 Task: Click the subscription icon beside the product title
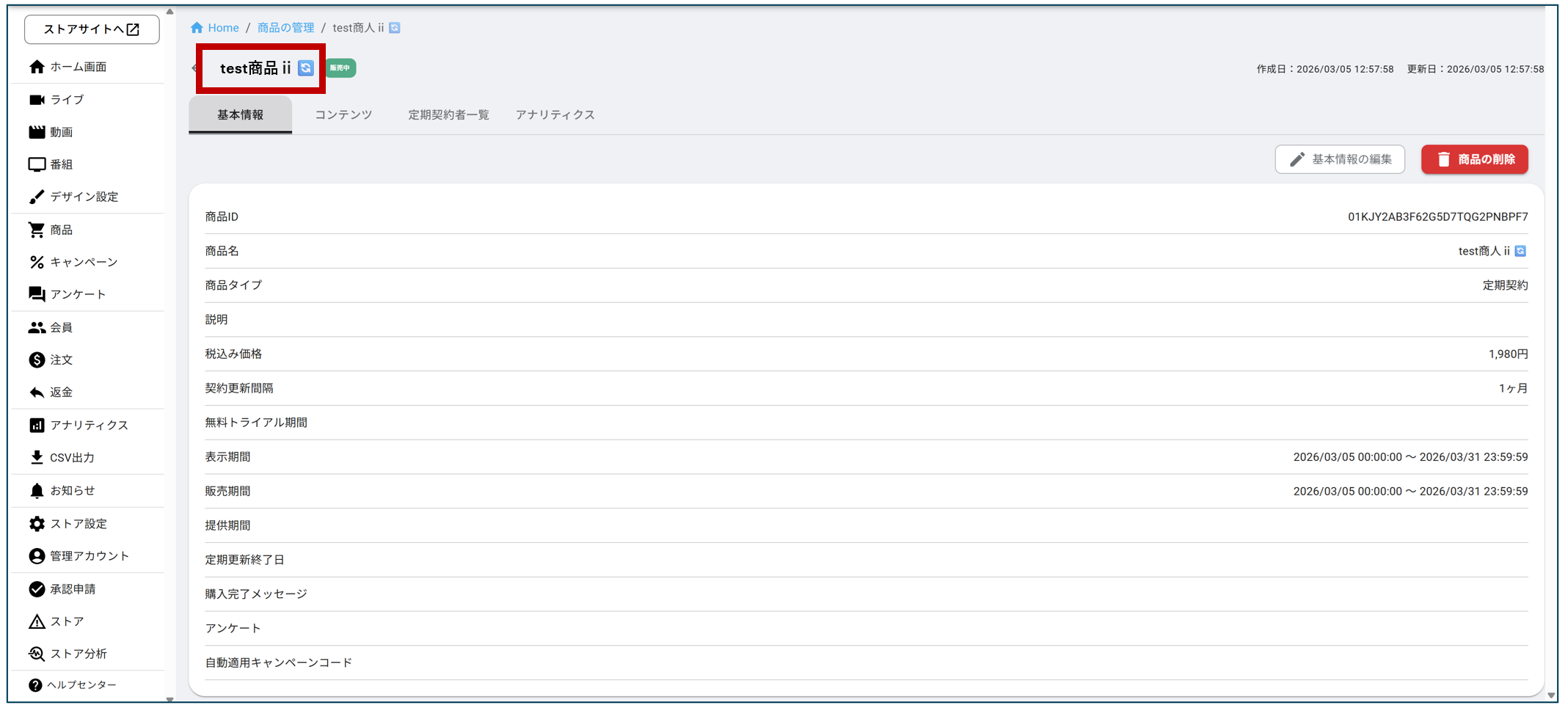tap(306, 68)
